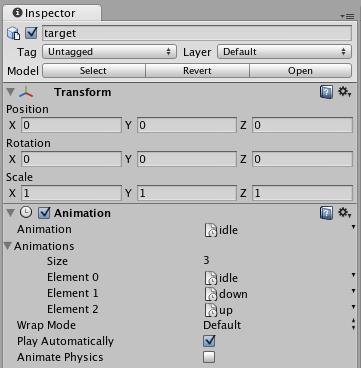The height and width of the screenshot is (368, 361).
Task: Click the Position X input field
Action: (x=71, y=125)
